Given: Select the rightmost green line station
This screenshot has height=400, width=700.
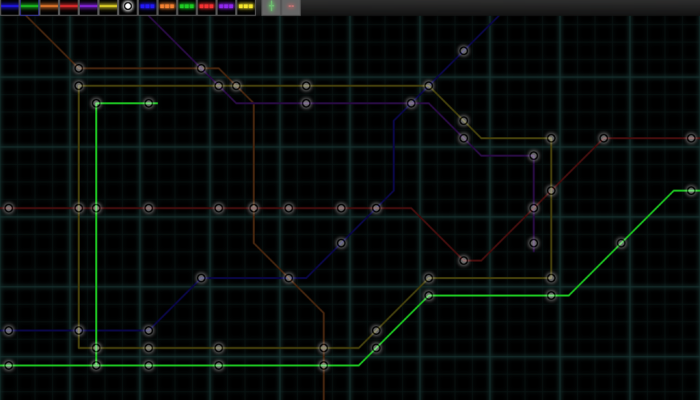Looking at the screenshot, I should point(691,191).
